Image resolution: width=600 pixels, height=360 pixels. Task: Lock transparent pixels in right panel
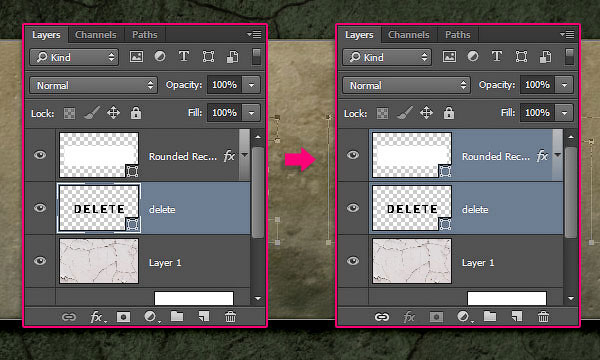(x=382, y=113)
